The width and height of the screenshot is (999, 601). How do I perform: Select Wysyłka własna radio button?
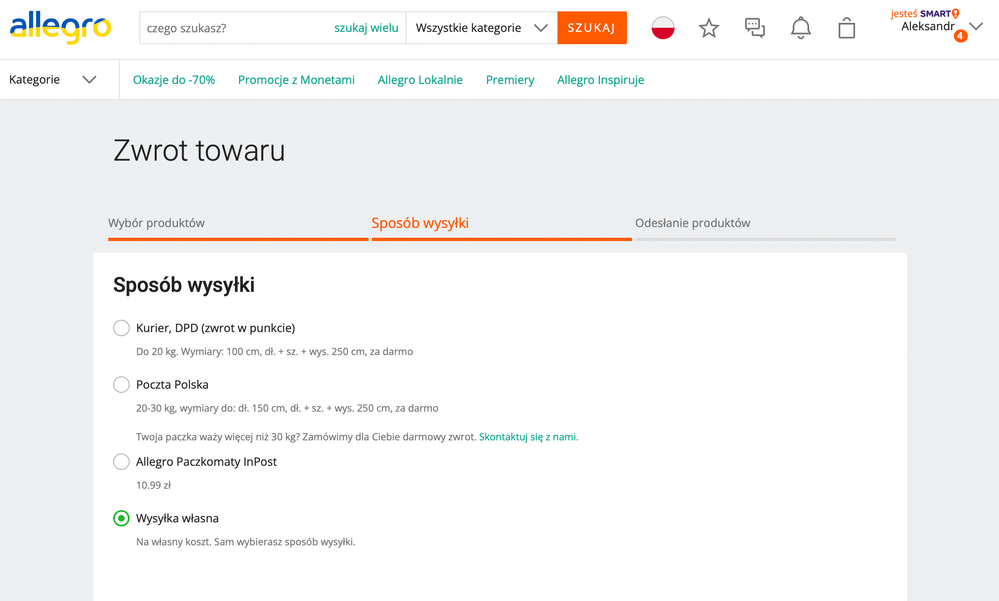coord(121,519)
